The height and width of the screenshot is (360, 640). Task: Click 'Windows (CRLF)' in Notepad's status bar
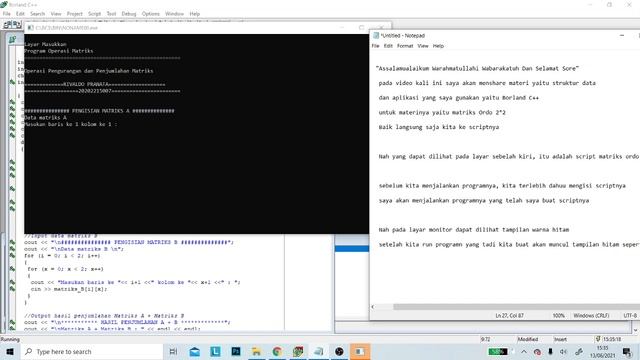[x=591, y=316]
